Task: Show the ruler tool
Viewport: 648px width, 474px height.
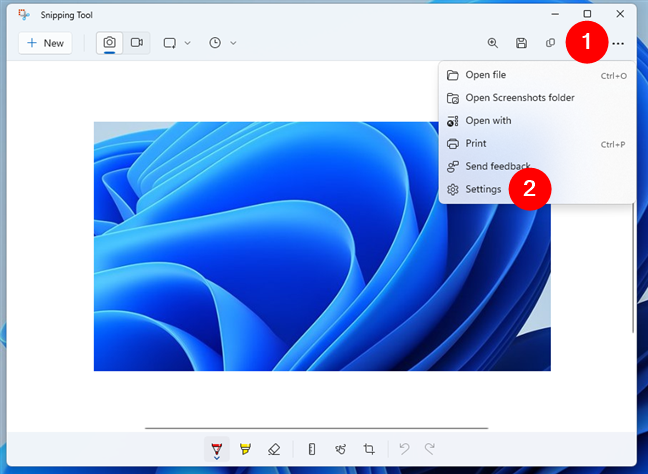Action: pos(312,449)
